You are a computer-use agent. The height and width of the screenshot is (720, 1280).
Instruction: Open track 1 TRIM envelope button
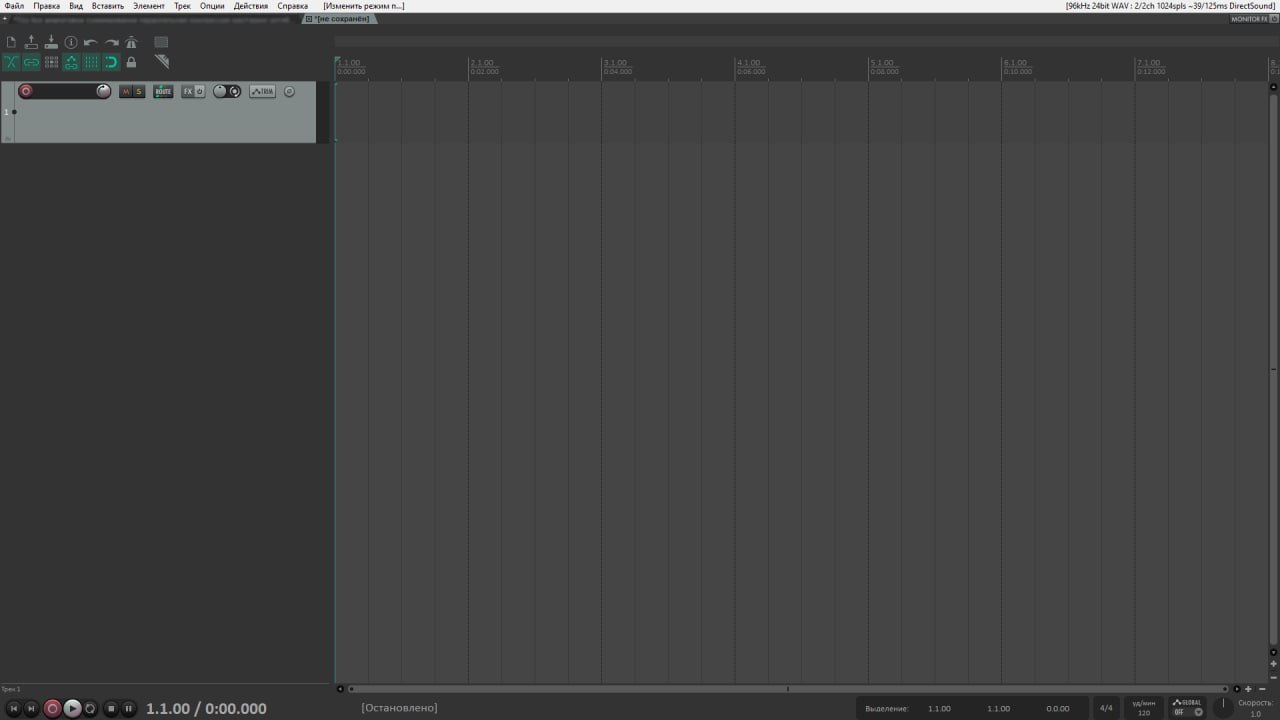262,91
